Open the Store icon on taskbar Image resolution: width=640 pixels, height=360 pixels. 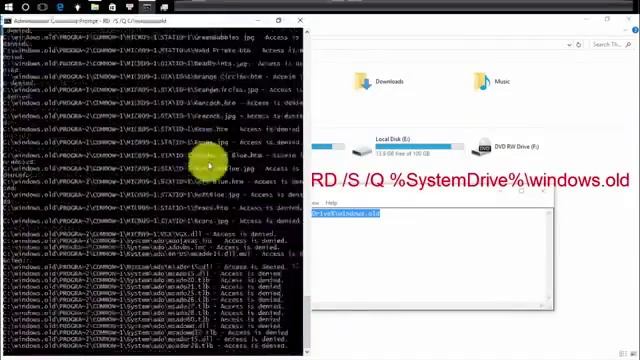[x=112, y=7]
